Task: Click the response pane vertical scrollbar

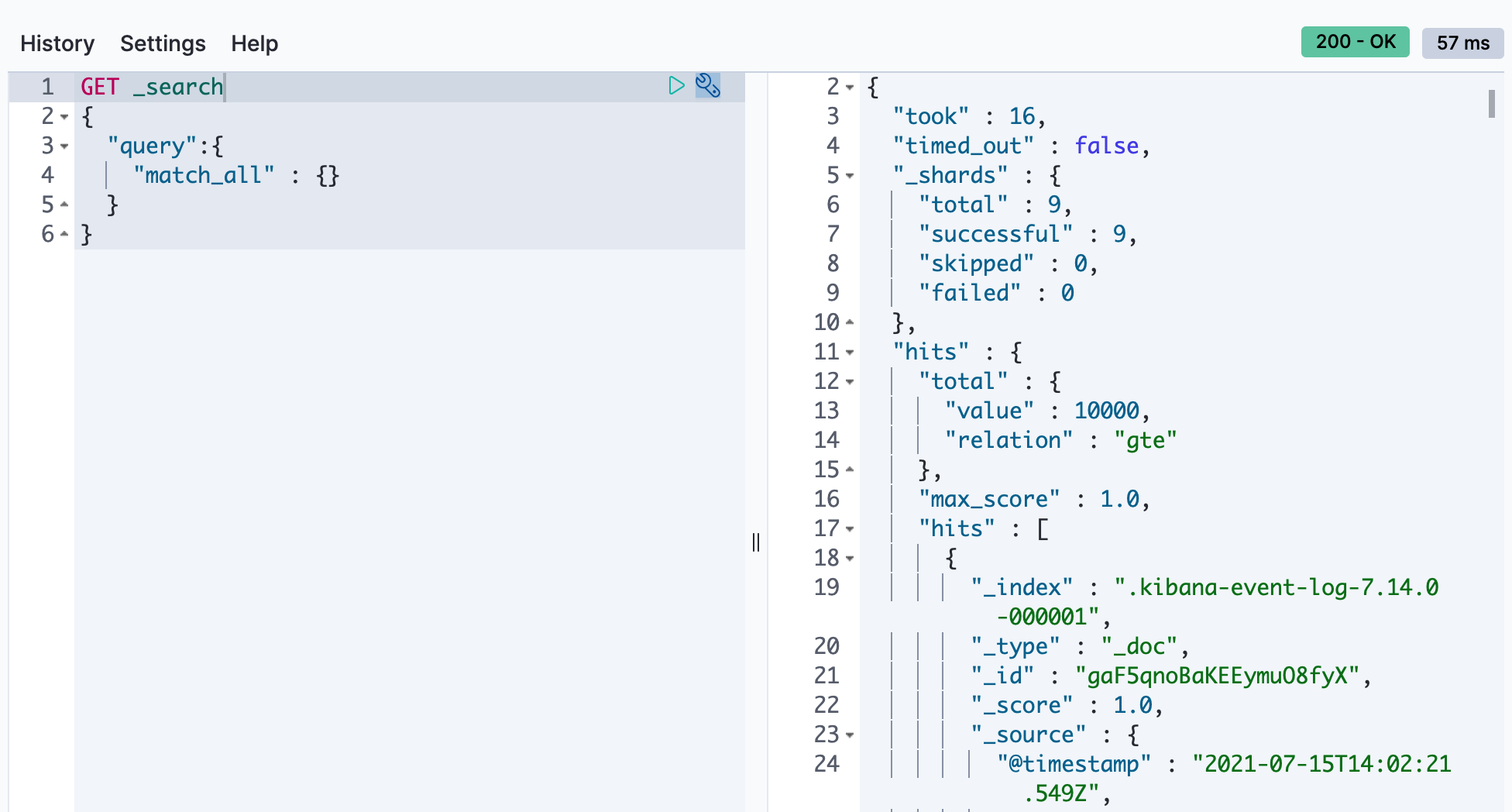Action: point(1491,104)
